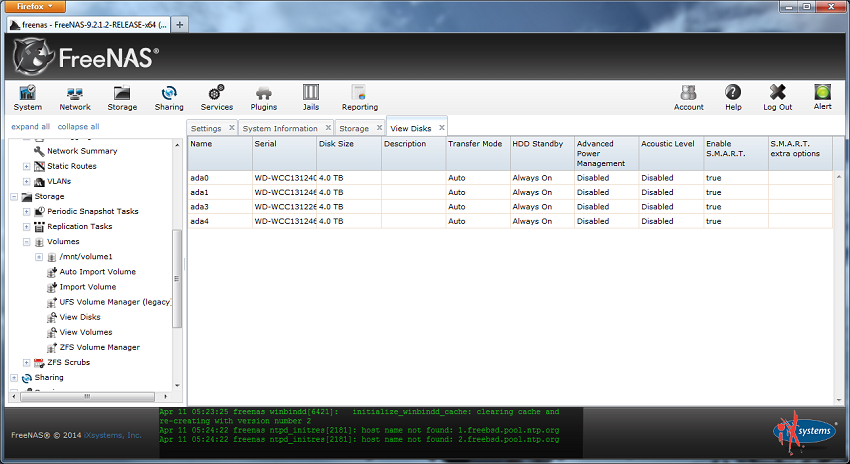850x464 pixels.
Task: Click the Replication Tasks icon
Action: [39, 227]
